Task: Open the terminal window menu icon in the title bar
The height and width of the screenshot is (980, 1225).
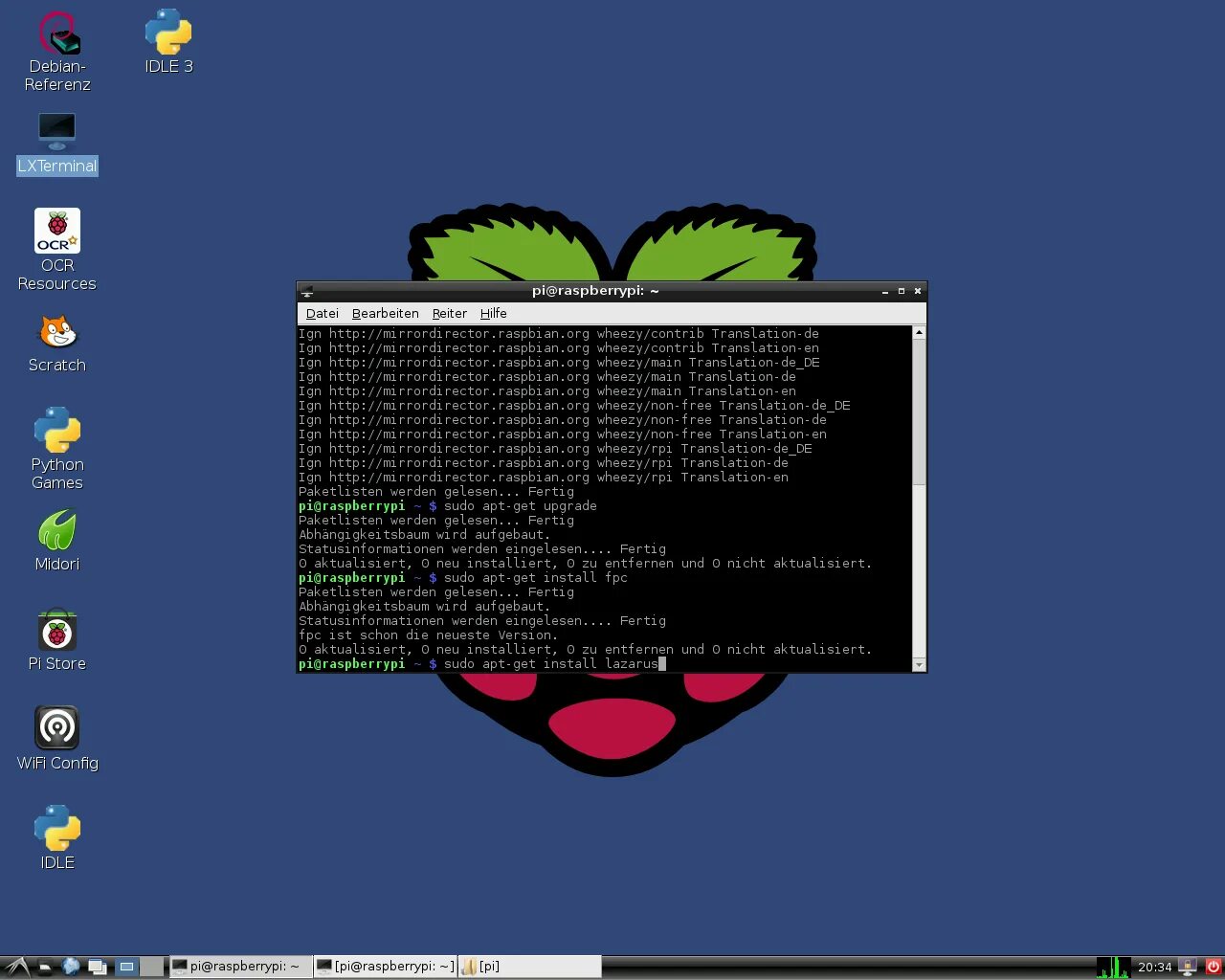Action: click(x=306, y=291)
